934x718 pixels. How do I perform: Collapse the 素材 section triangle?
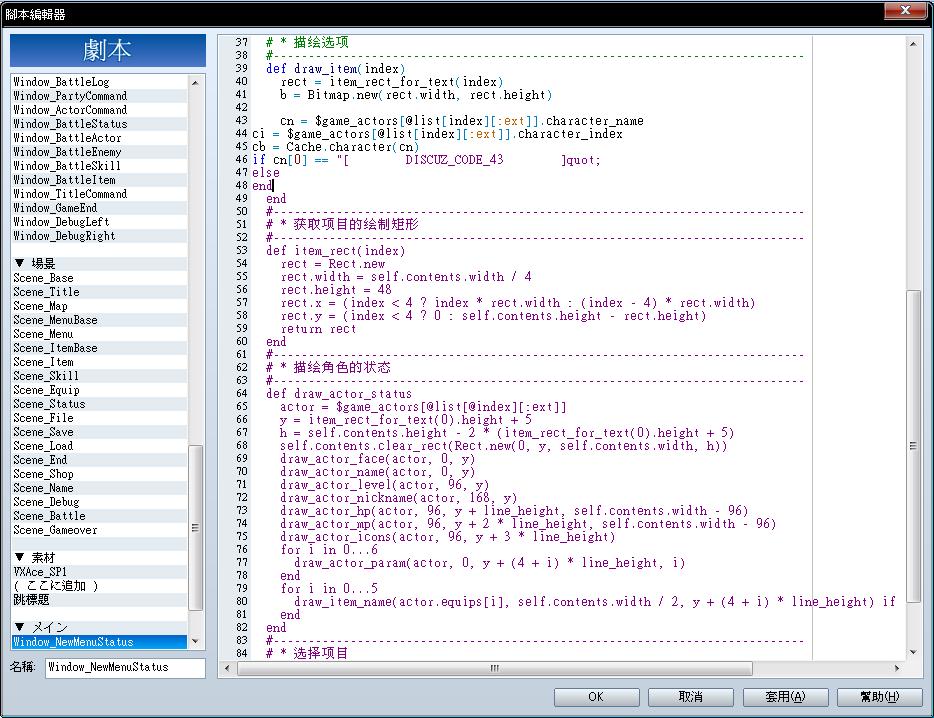pos(20,557)
